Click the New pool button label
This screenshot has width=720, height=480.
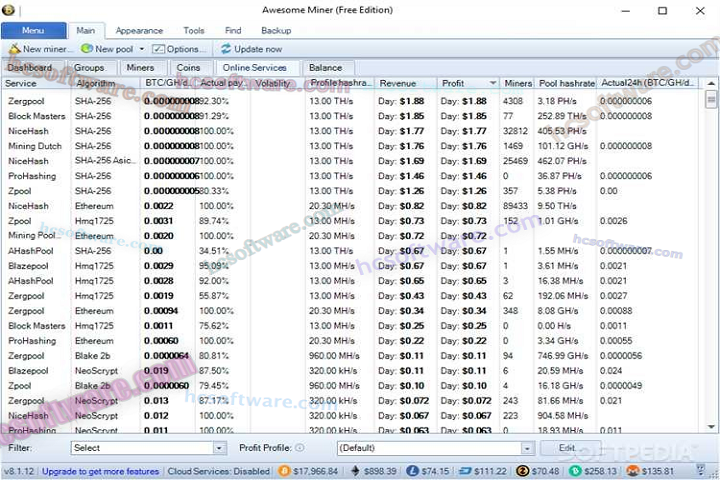pyautogui.click(x=114, y=49)
